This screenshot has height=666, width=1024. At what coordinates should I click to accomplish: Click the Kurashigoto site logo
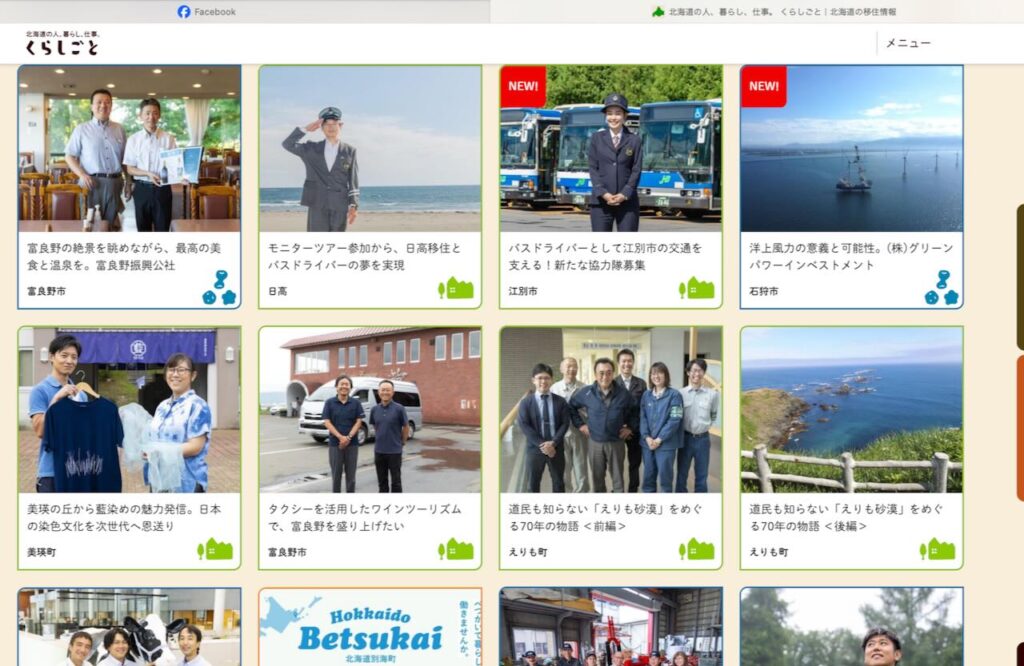click(62, 43)
